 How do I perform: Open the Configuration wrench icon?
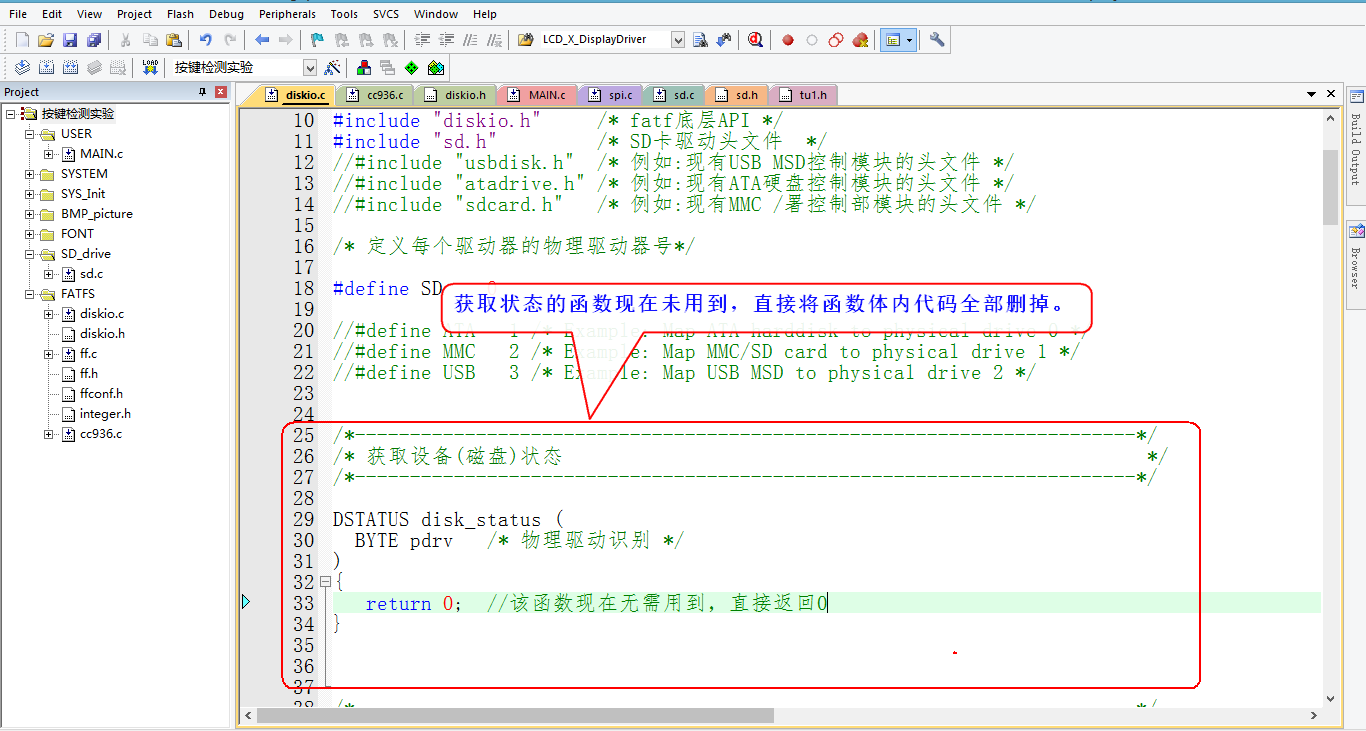[937, 40]
